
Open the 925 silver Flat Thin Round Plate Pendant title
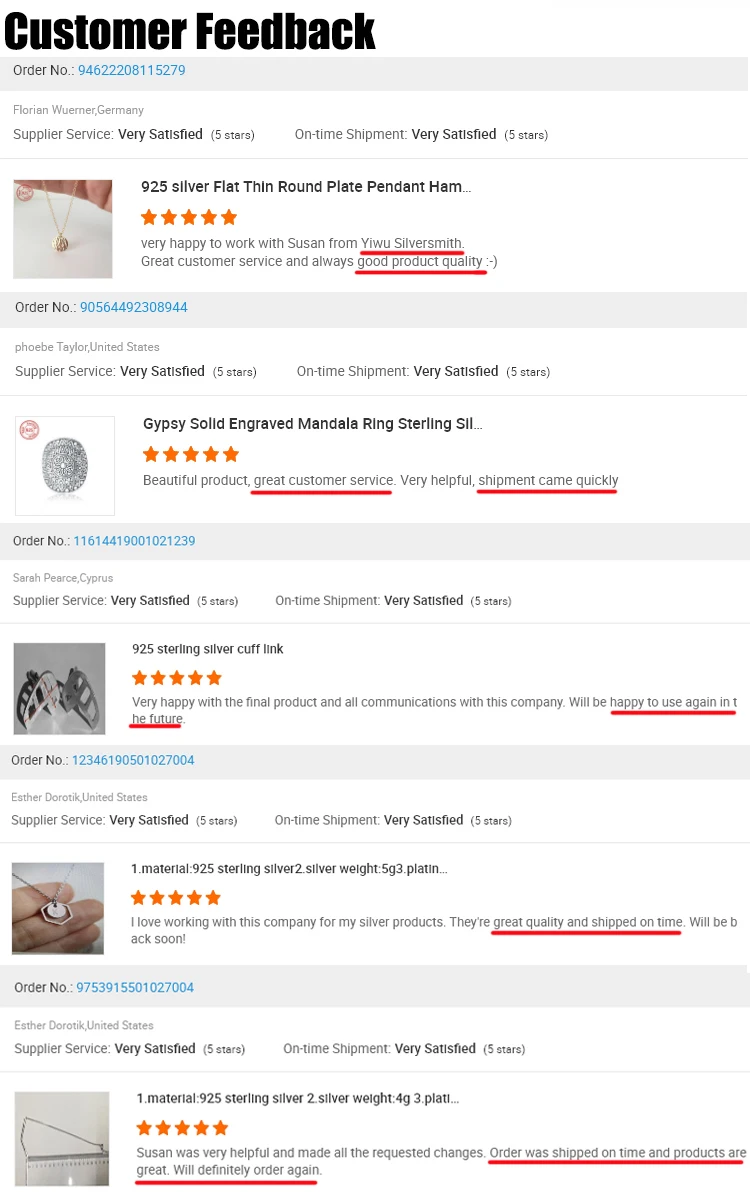pos(306,187)
